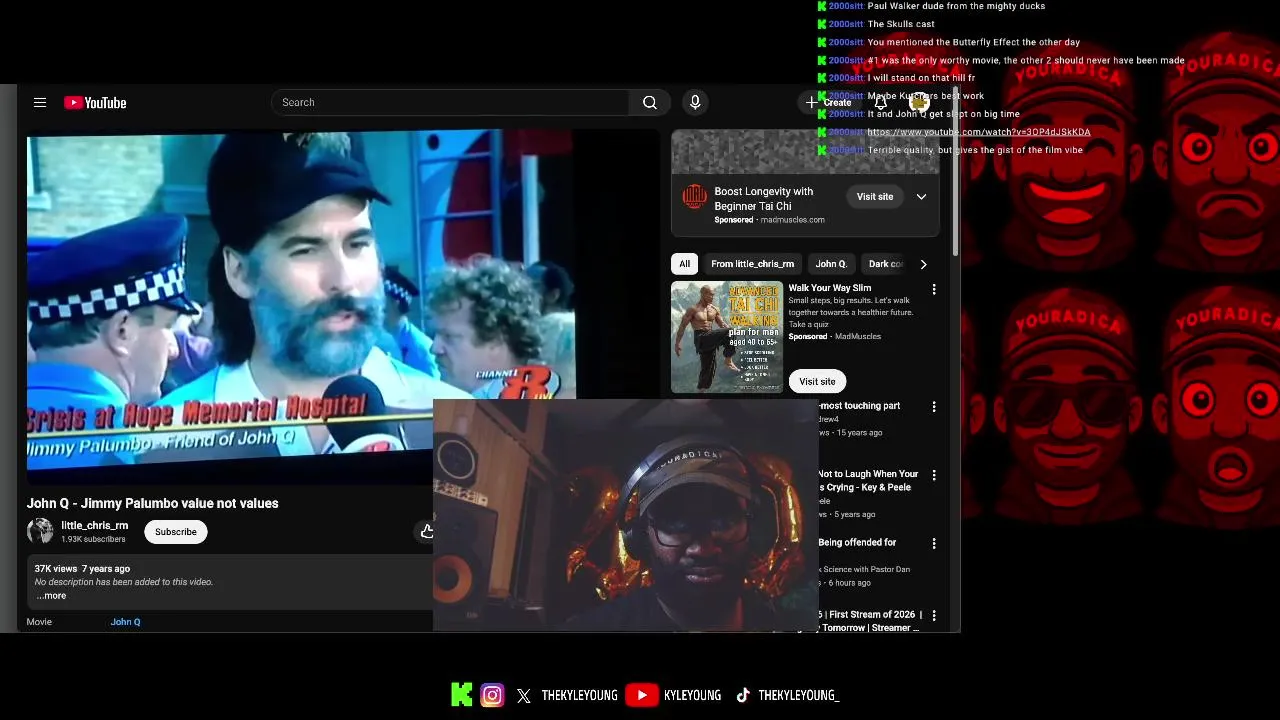1280x720 pixels.
Task: Select the From little_chris_rm chip
Action: point(753,264)
